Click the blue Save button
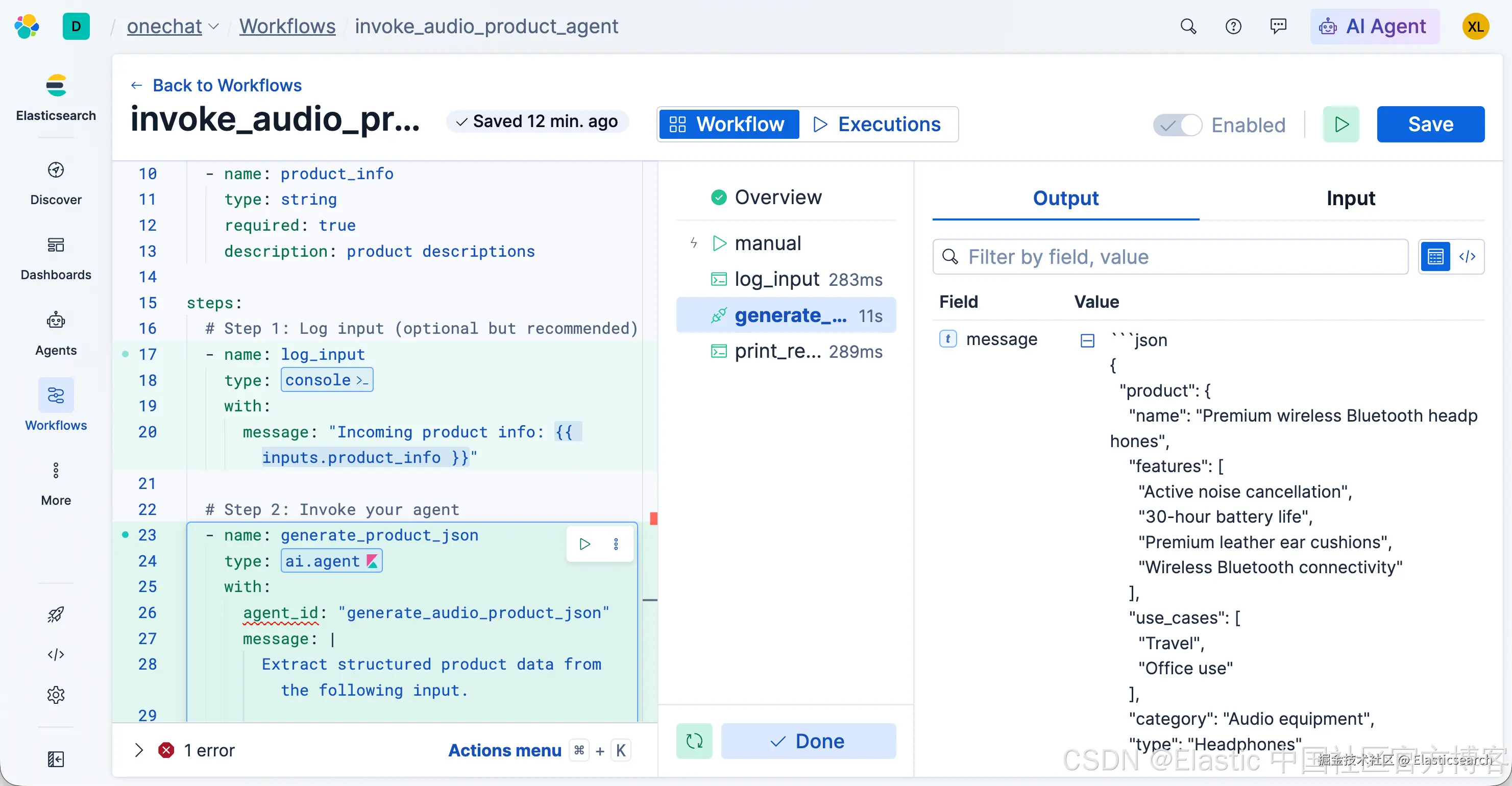Screen dimensions: 1512x786 [1430, 124]
